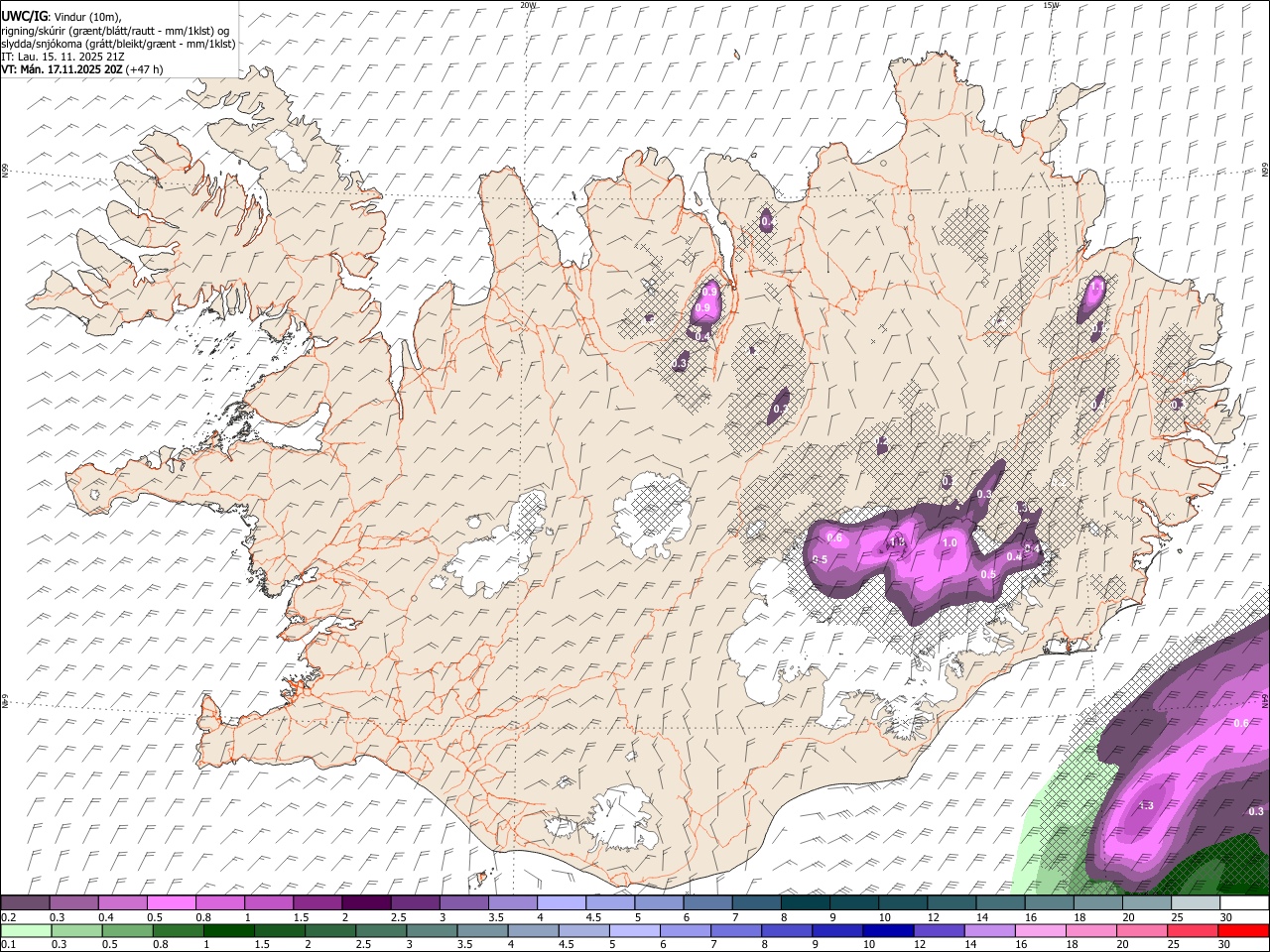Viewport: 1270px width, 952px height.
Task: Click the 'IT: Lau. 15. 11. 2025 21Z' line
Action: (x=63, y=57)
